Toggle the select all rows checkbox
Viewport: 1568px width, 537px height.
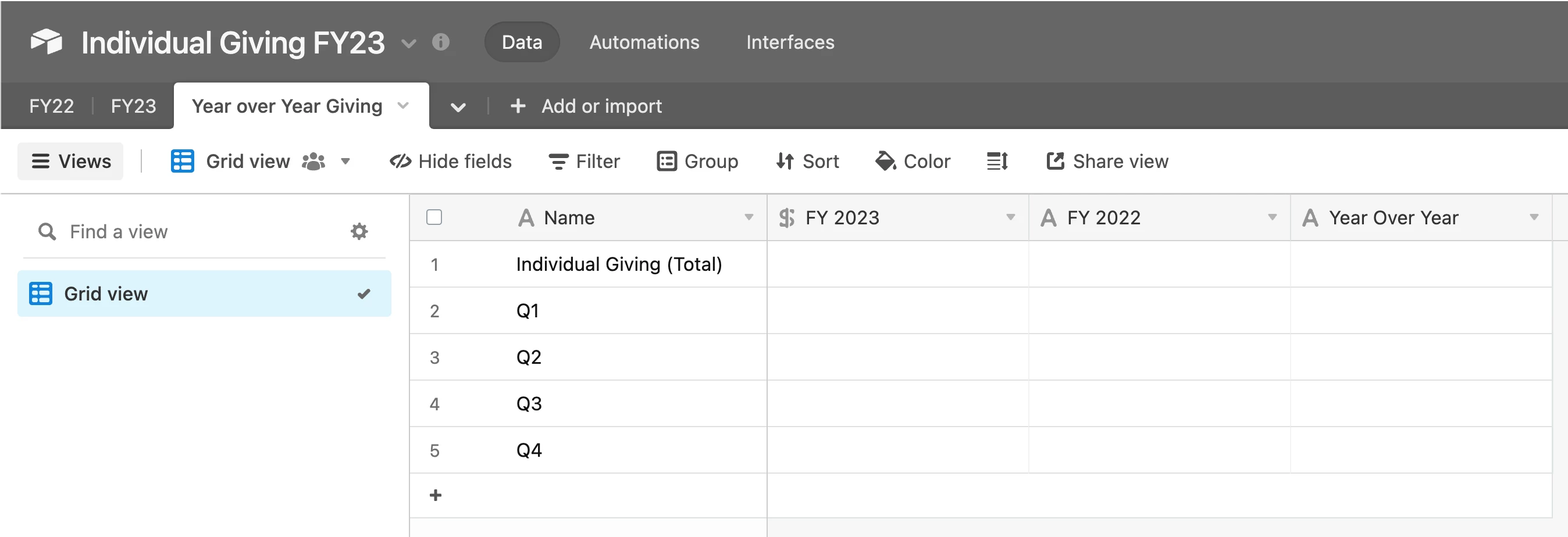coord(434,217)
